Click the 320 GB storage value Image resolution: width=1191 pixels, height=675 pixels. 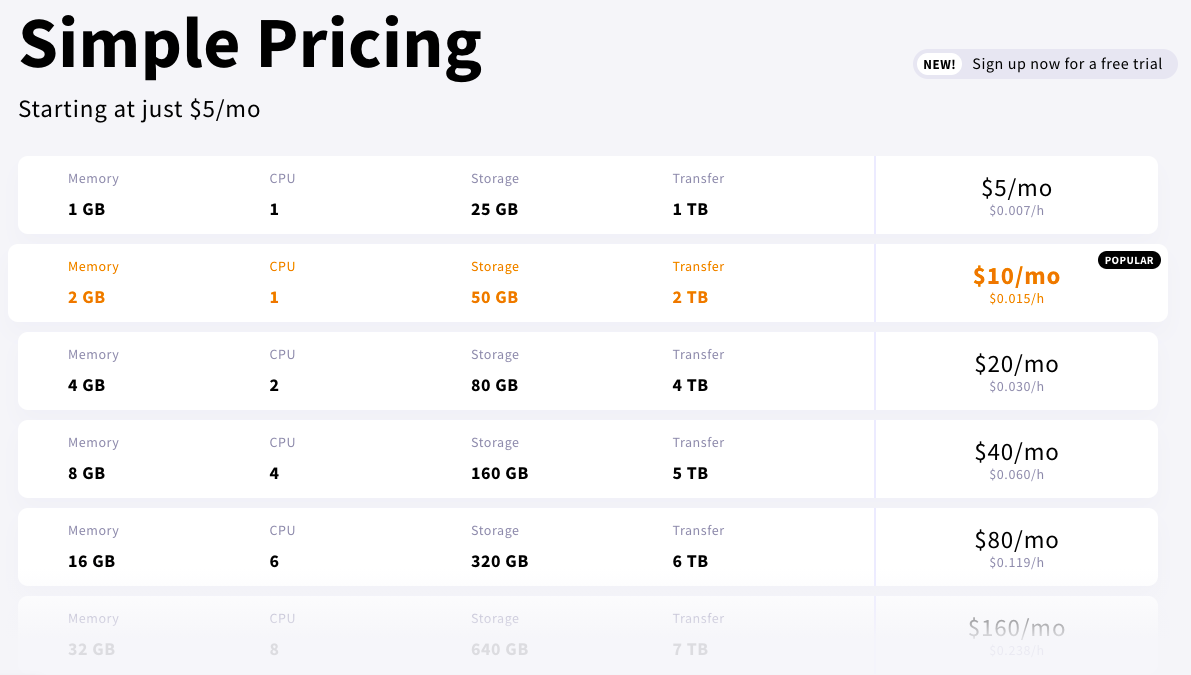click(499, 562)
